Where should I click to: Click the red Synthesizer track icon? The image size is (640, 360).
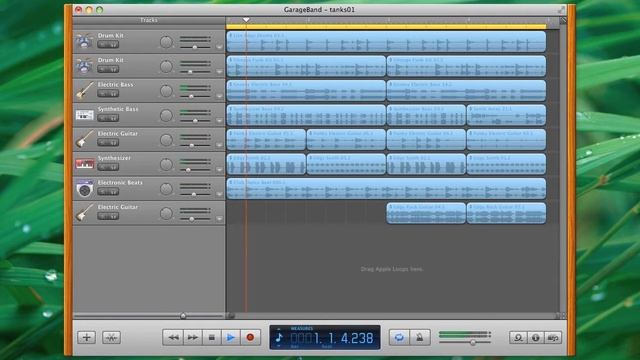click(x=84, y=164)
